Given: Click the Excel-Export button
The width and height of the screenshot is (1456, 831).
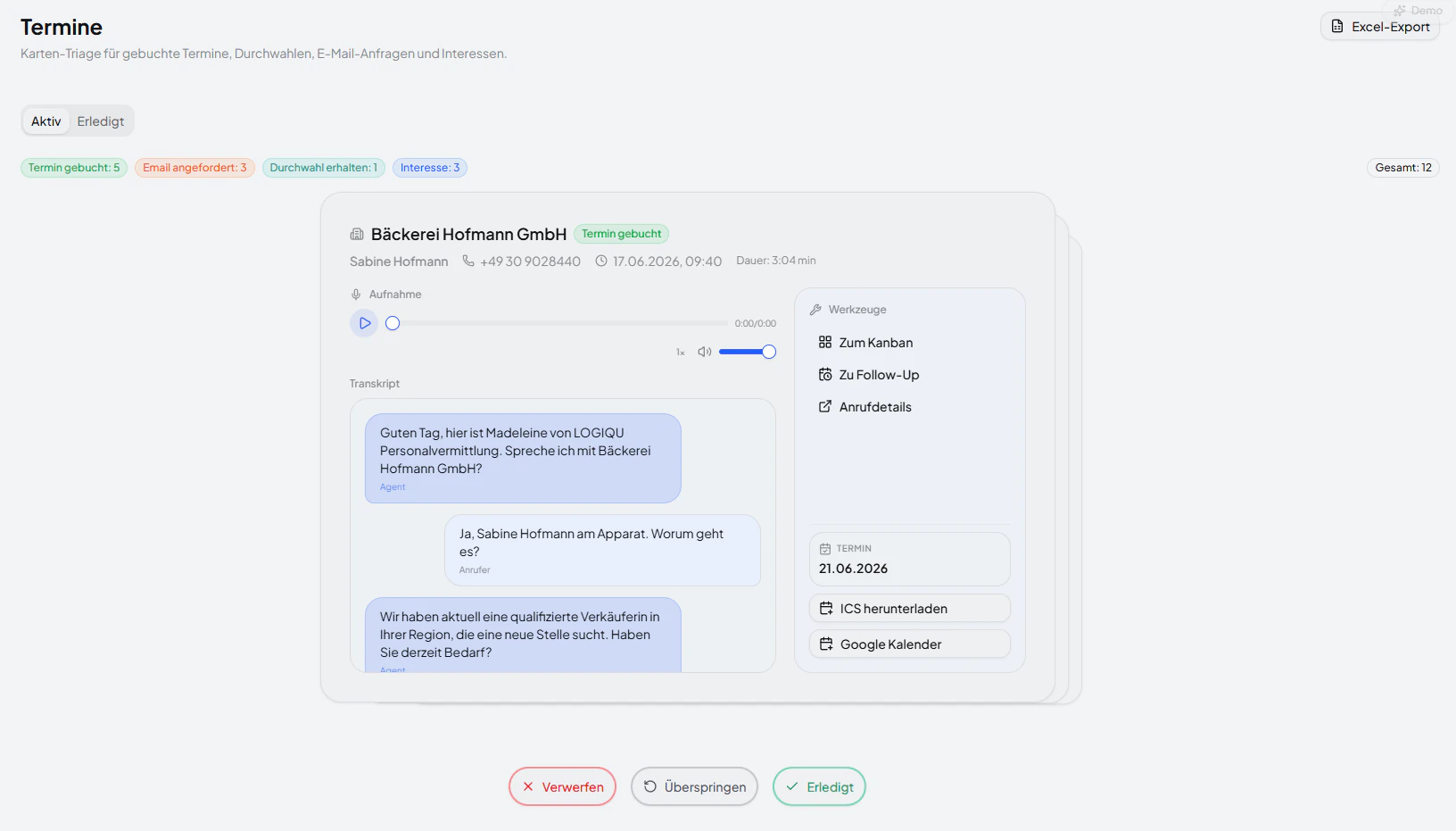Looking at the screenshot, I should pos(1380,27).
